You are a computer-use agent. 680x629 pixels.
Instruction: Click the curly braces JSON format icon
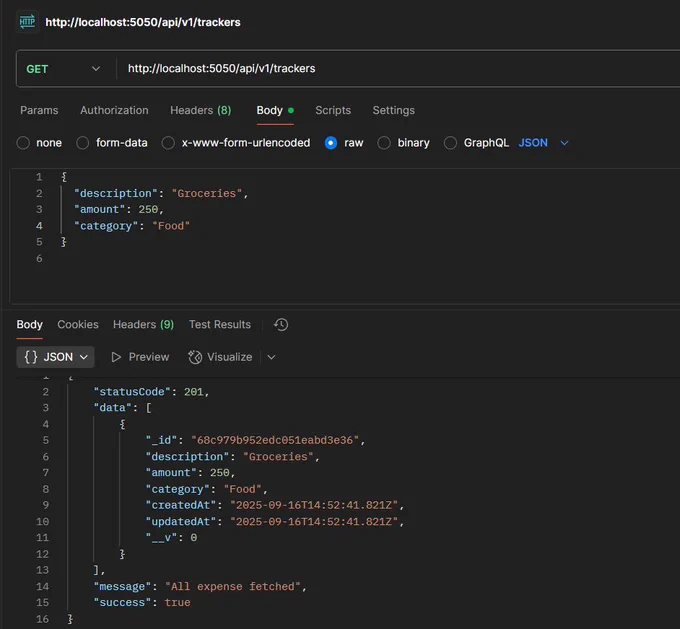click(31, 357)
